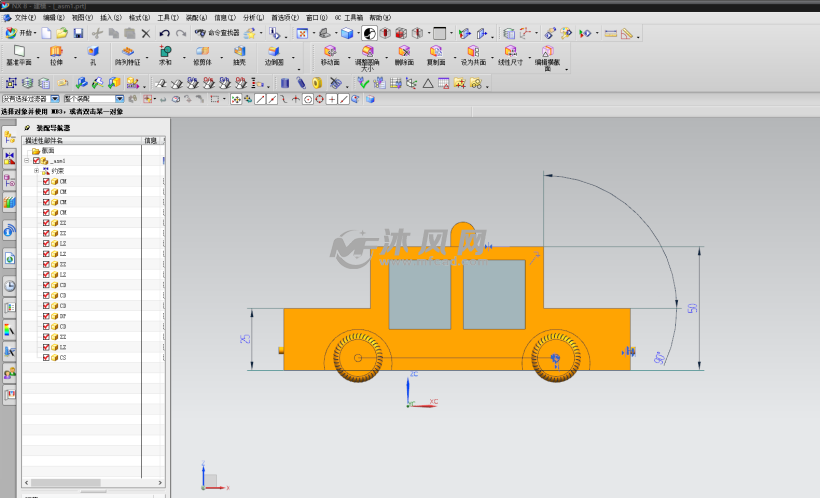The width and height of the screenshot is (820, 498).
Task: Expand the 约束 constraints tree node
Action: coord(36,171)
